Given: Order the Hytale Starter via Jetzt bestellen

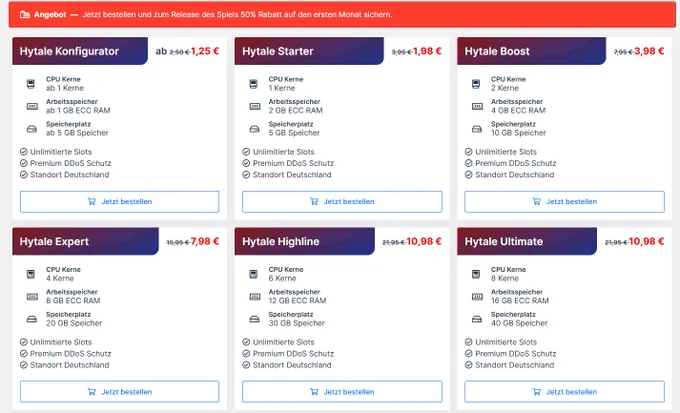Looking at the screenshot, I should [342, 202].
